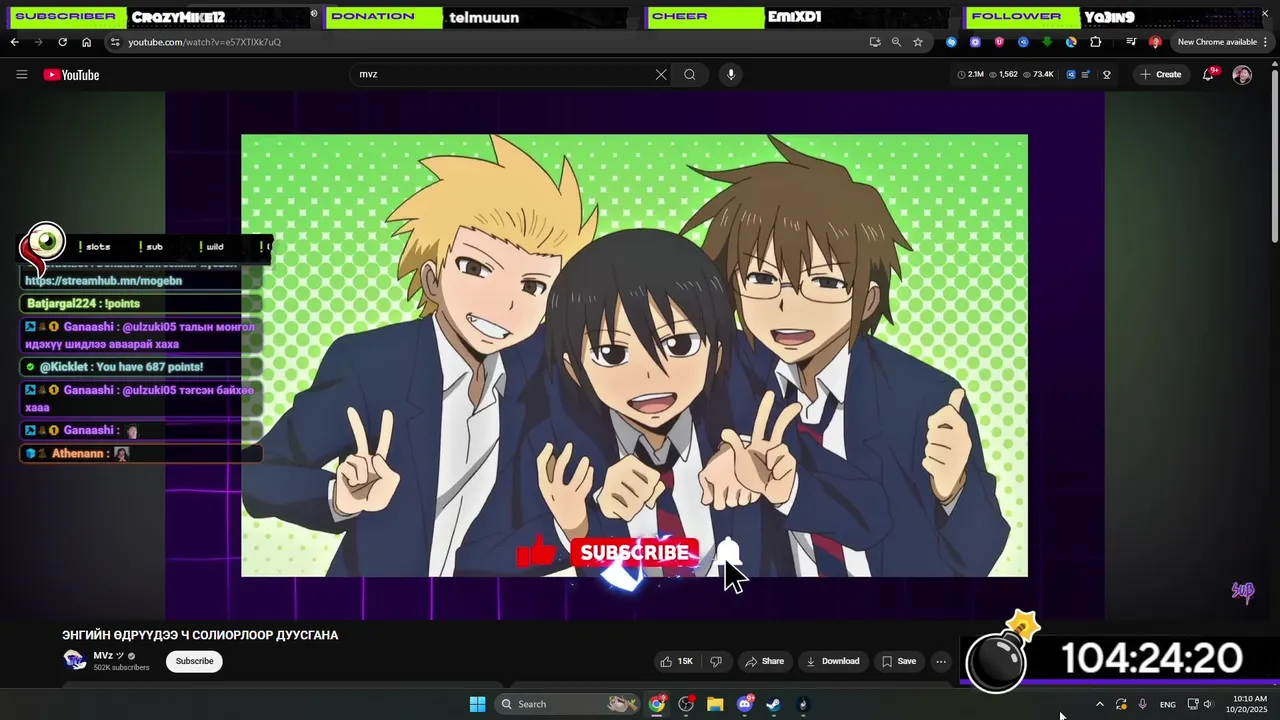This screenshot has height=720, width=1280.
Task: Go to YouTube home via logo
Action: tap(71, 75)
